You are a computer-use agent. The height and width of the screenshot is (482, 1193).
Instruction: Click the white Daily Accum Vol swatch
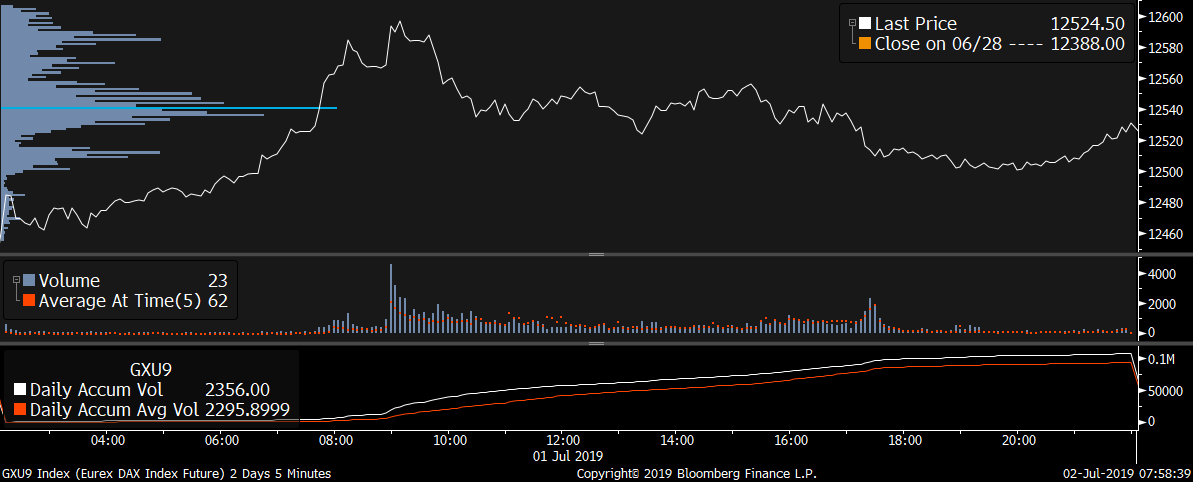[x=21, y=390]
